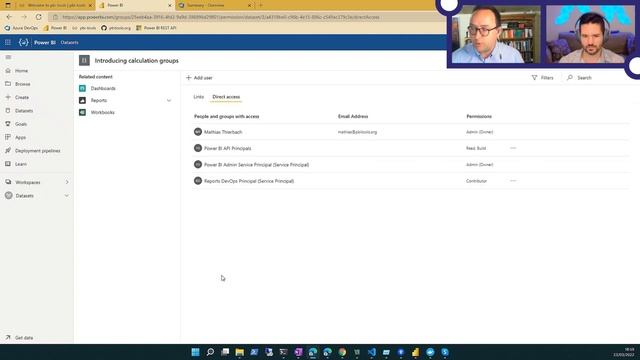Open a new browser tab
The height and width of the screenshot is (360, 640).
[x=261, y=5]
